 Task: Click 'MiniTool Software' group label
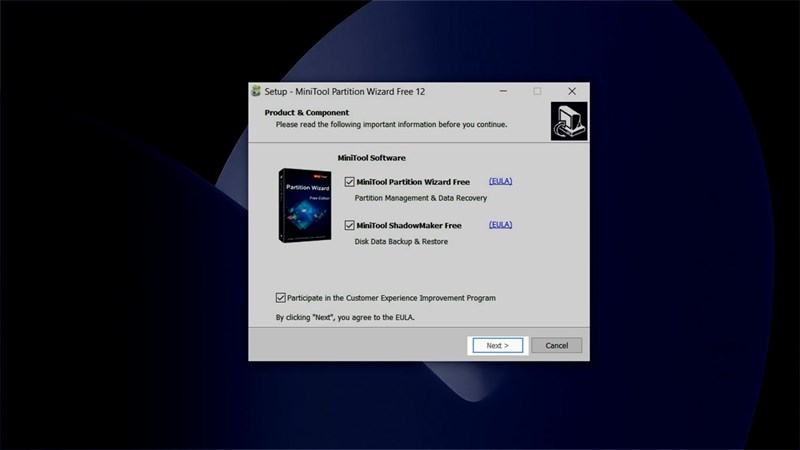click(371, 158)
